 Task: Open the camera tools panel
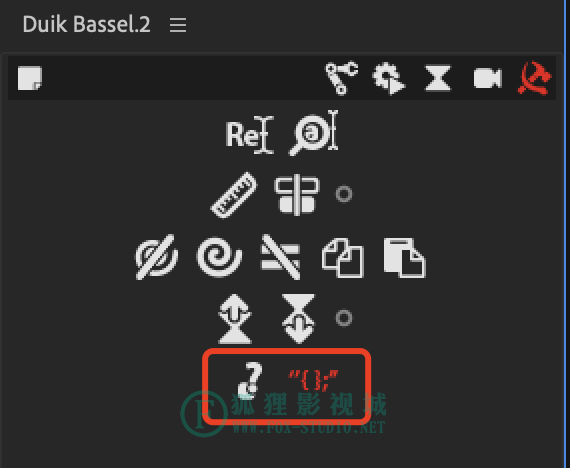[x=488, y=78]
